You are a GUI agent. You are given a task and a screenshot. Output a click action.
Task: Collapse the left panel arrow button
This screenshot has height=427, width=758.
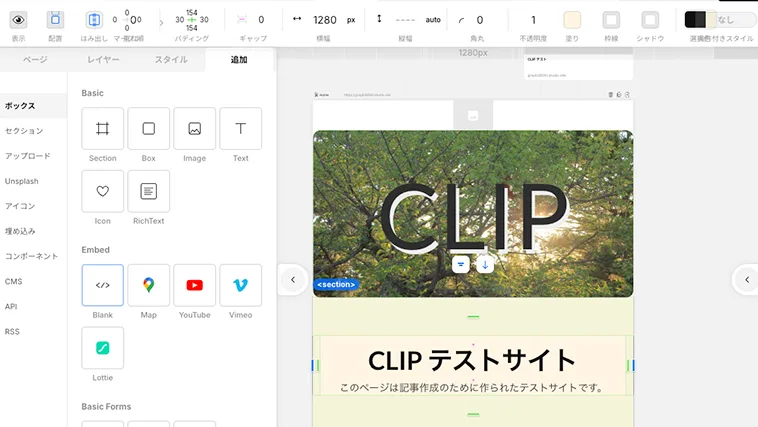pyautogui.click(x=292, y=280)
